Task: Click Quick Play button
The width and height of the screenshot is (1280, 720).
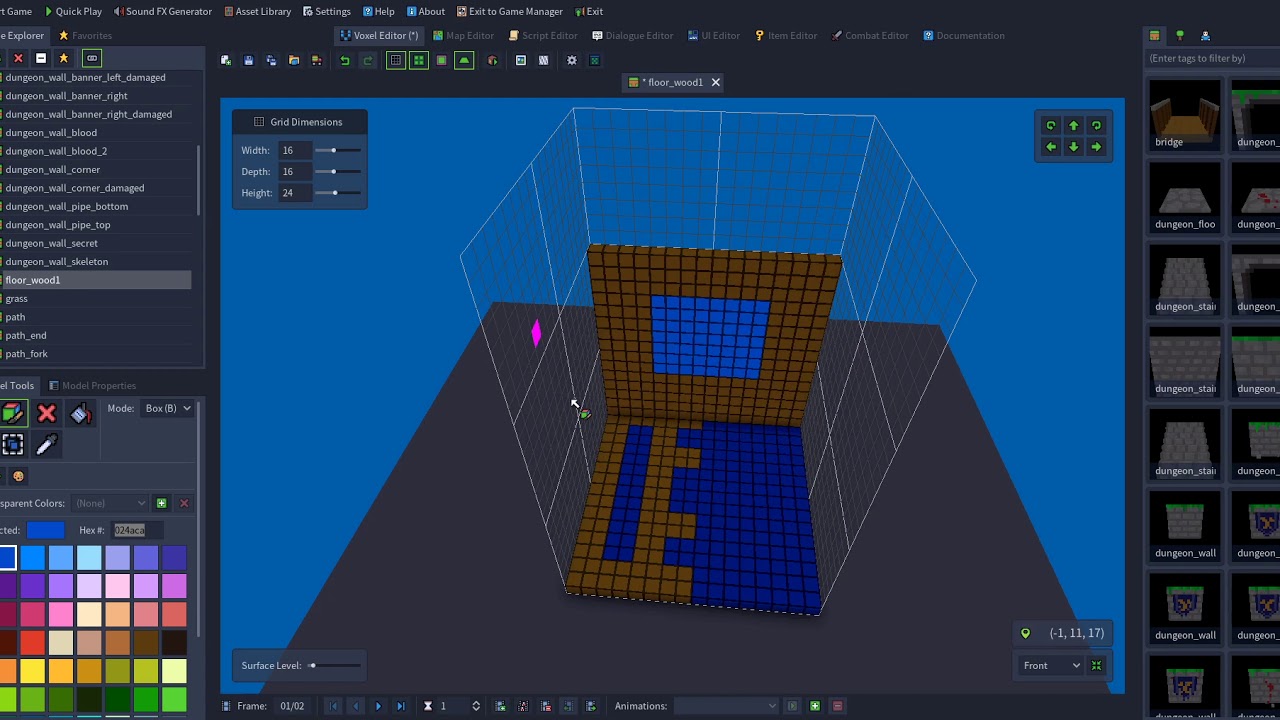Action: tap(73, 11)
